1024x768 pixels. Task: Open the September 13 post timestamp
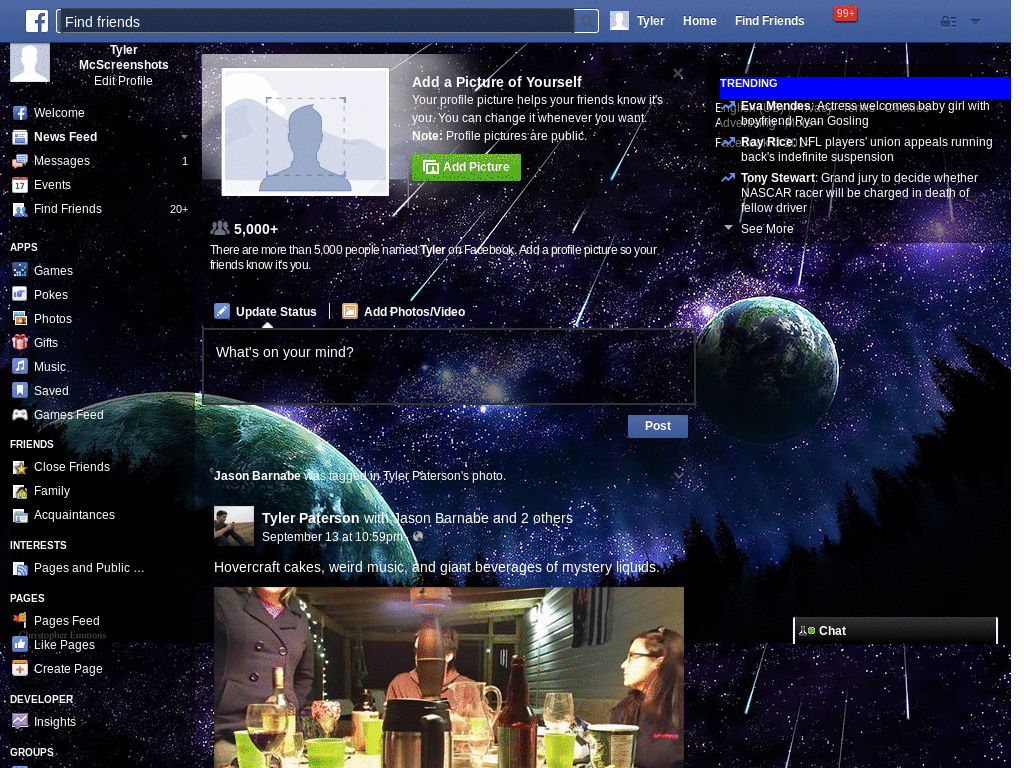coord(332,537)
